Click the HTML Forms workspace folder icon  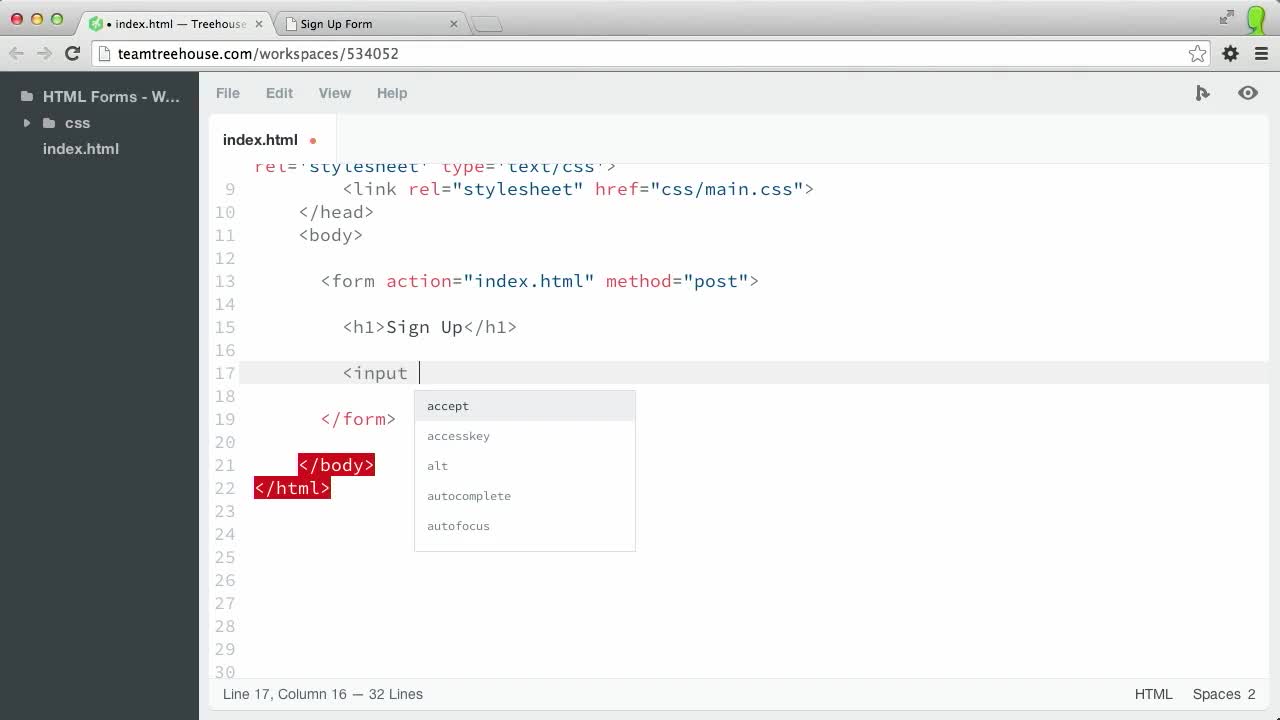tap(25, 96)
